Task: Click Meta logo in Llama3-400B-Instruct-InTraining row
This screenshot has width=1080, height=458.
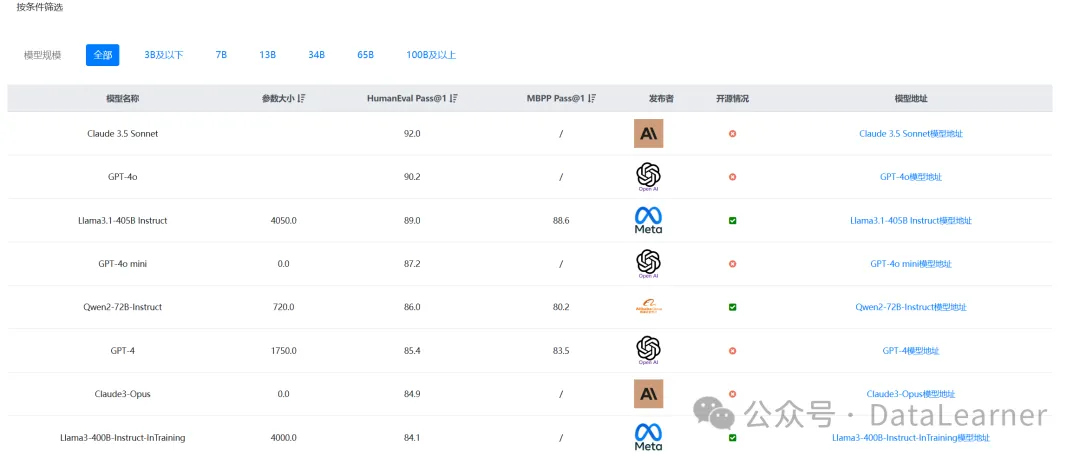Action: tap(648, 437)
